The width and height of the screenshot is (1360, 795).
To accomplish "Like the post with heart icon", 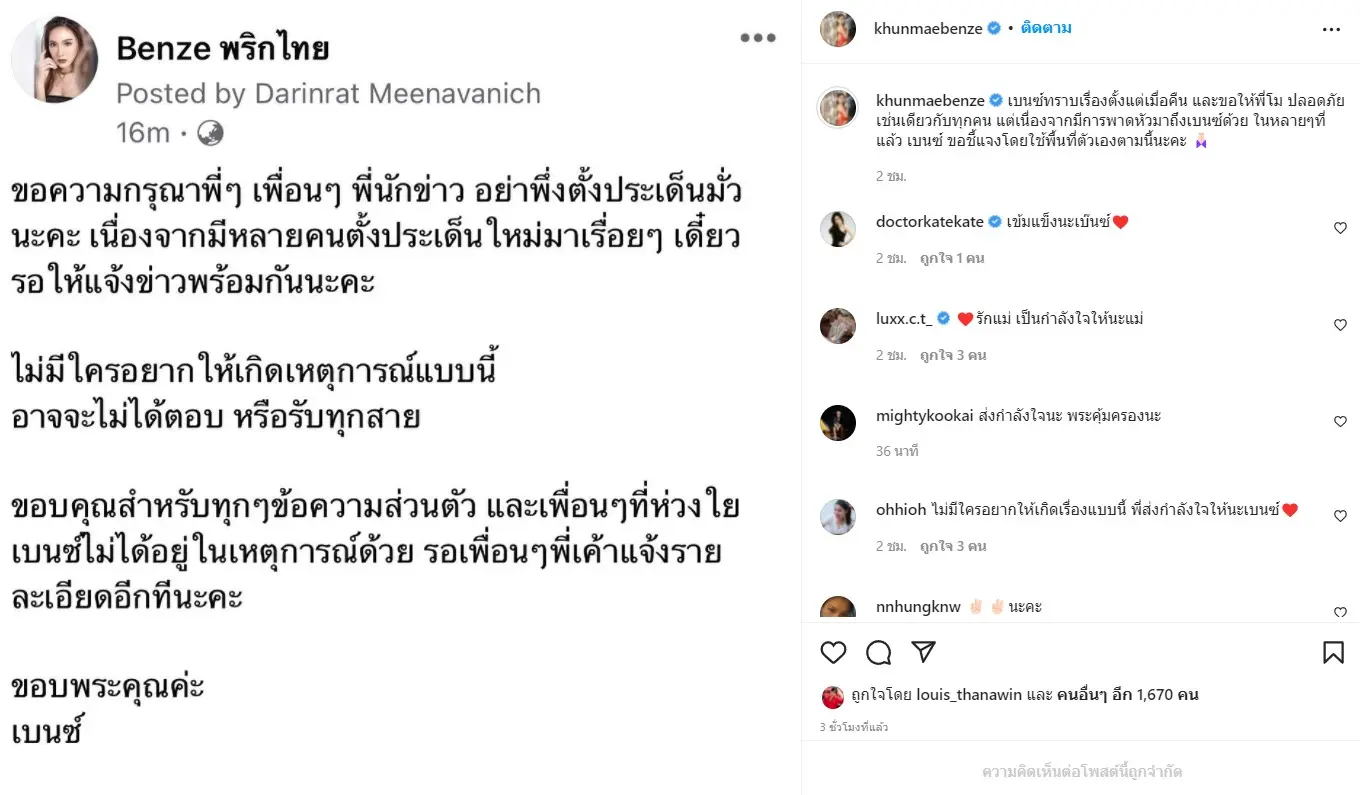I will pos(833,653).
